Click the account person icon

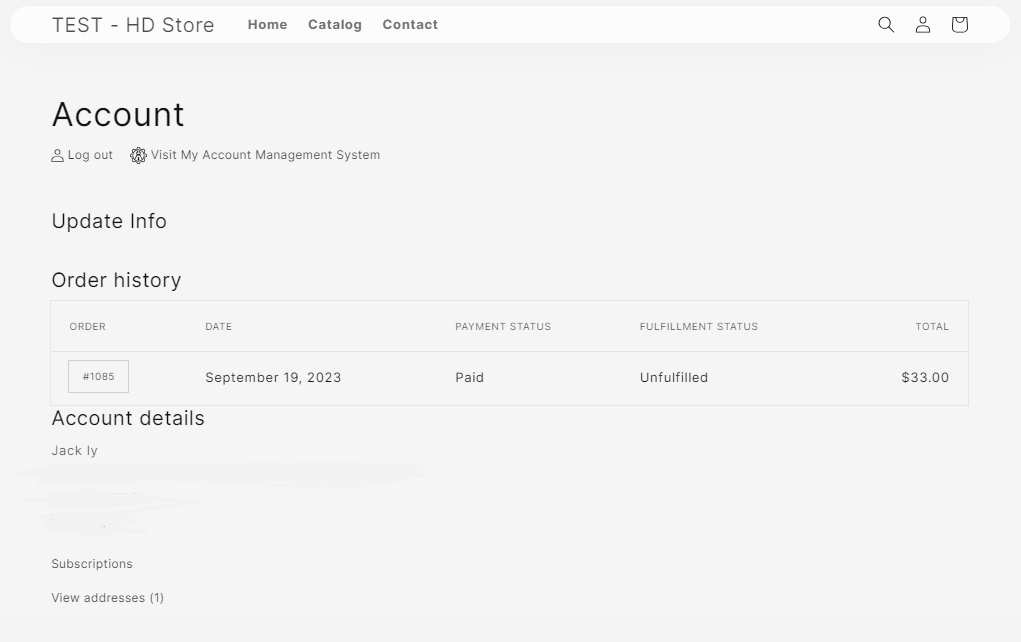pos(923,24)
